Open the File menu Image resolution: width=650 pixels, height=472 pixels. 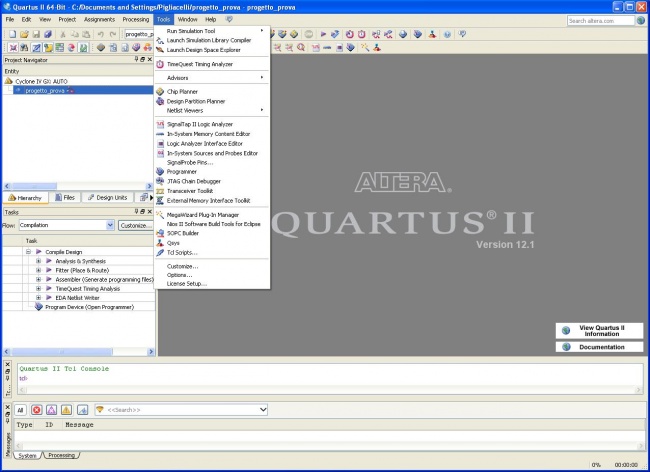(10, 19)
